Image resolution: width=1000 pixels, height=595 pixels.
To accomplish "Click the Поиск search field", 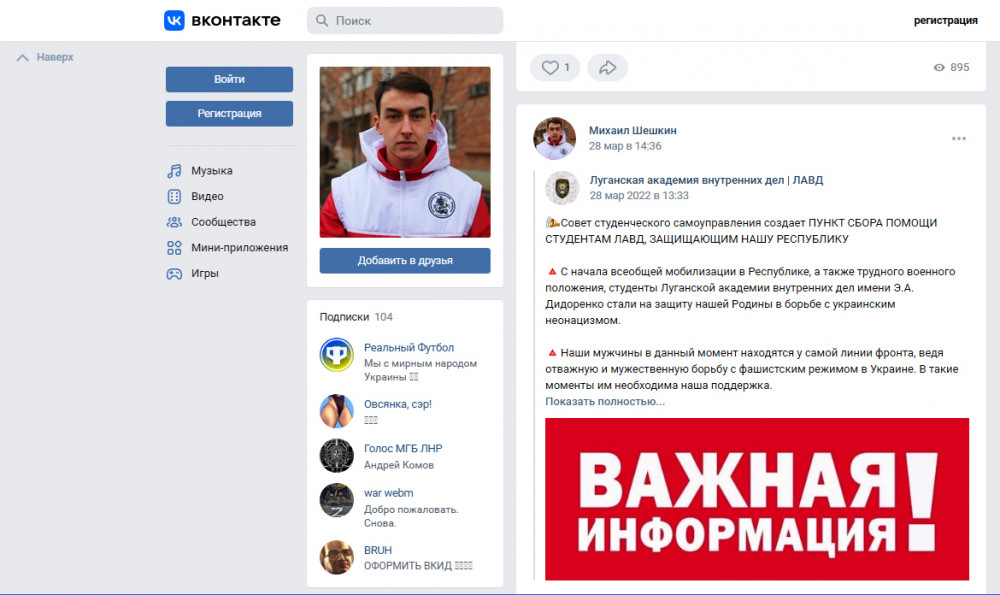I will point(405,20).
